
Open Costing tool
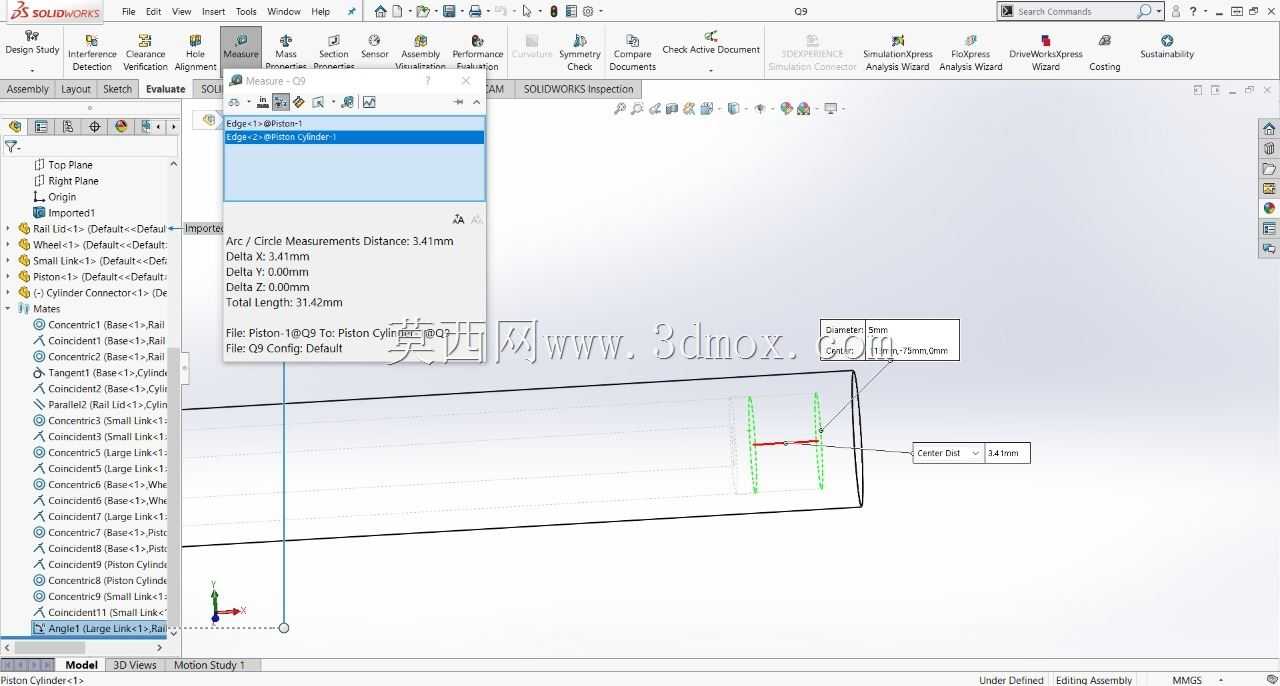tap(1105, 53)
